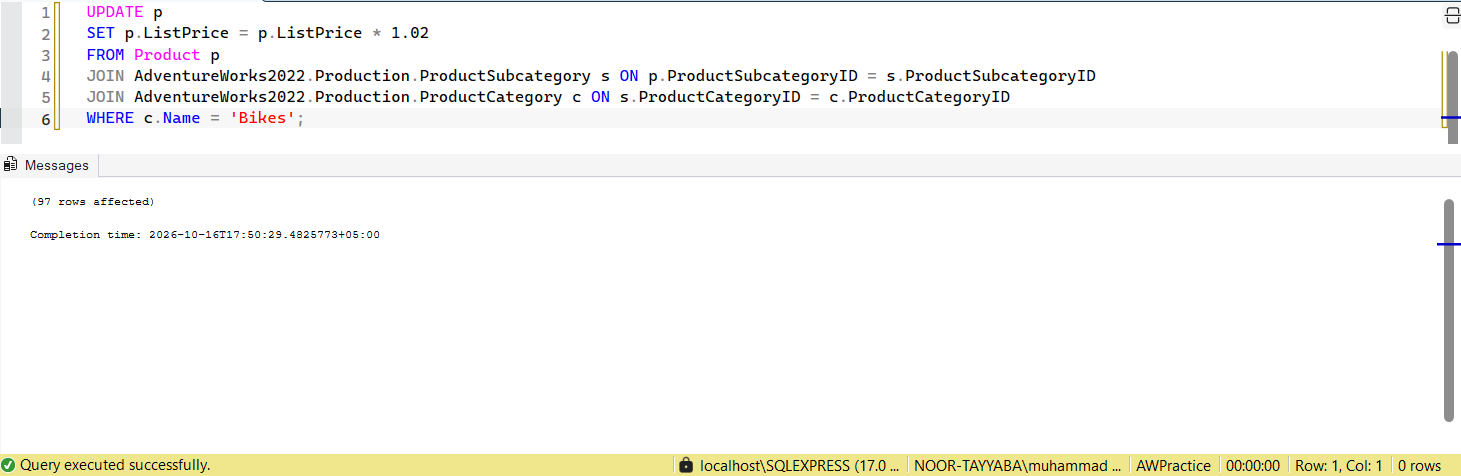Click the WHERE keyword on line 6
This screenshot has height=476, width=1461.
pos(110,118)
